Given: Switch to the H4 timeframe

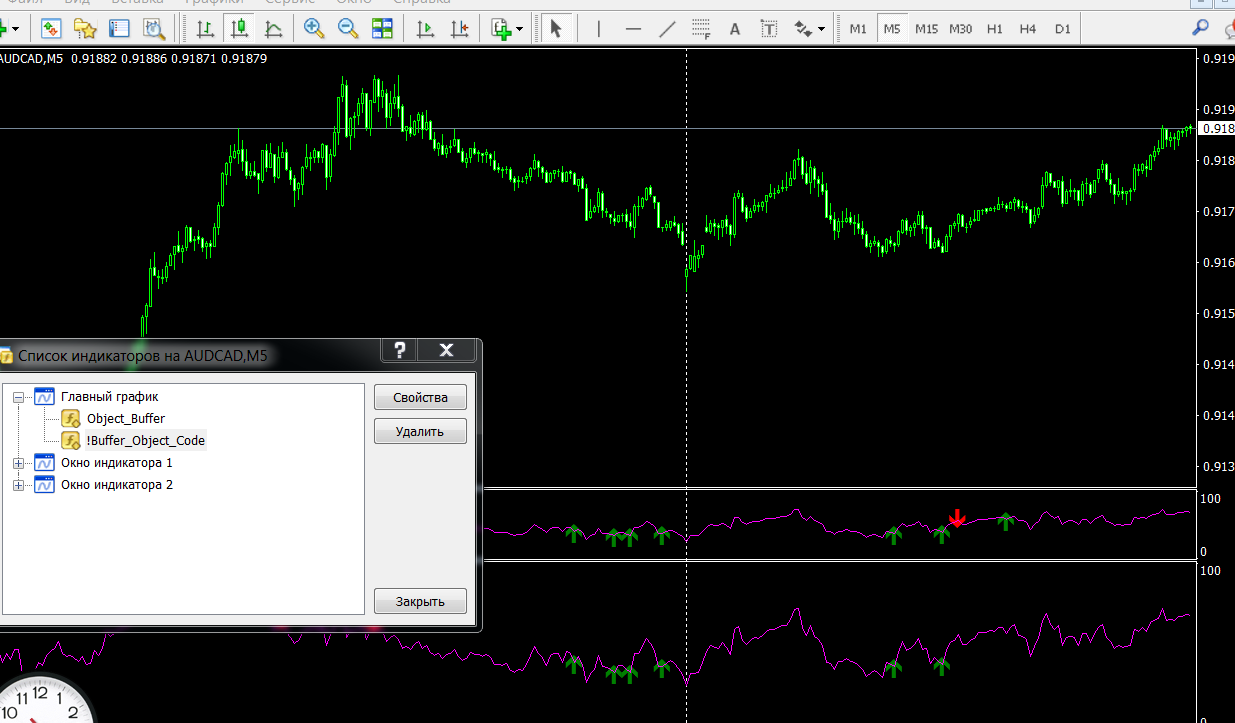Looking at the screenshot, I should click(x=1028, y=29).
